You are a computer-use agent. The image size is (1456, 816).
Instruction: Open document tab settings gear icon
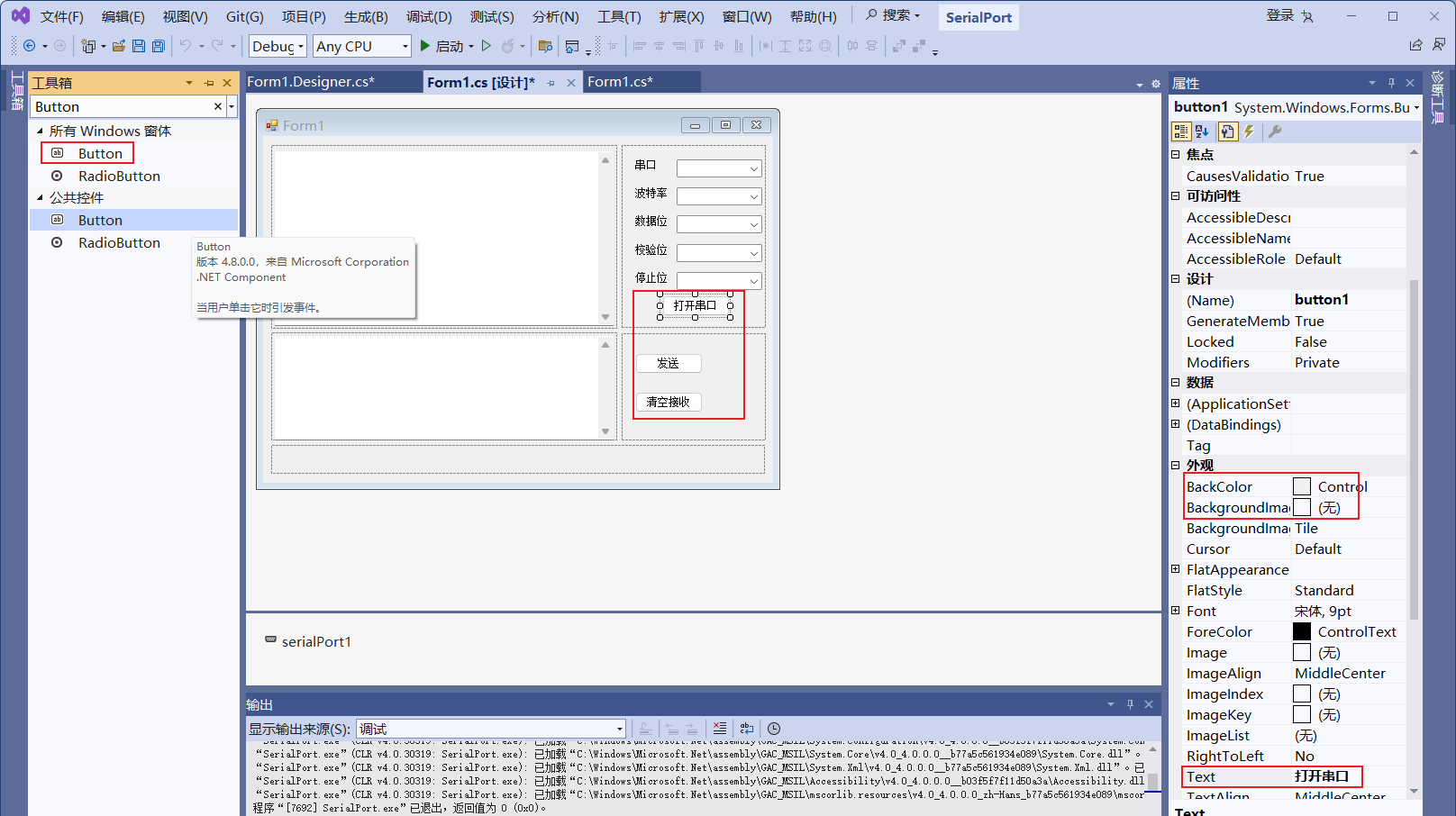click(x=1156, y=84)
